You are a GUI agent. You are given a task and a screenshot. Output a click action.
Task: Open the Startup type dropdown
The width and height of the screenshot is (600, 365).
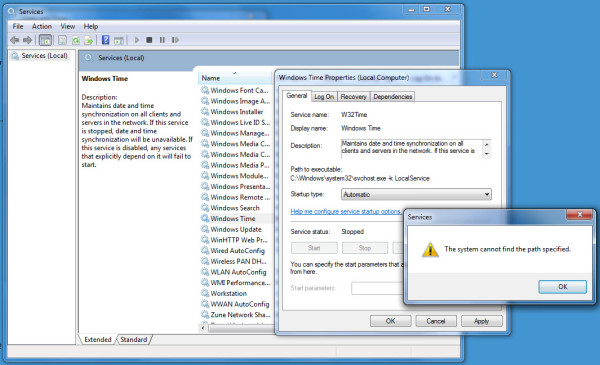[x=416, y=194]
